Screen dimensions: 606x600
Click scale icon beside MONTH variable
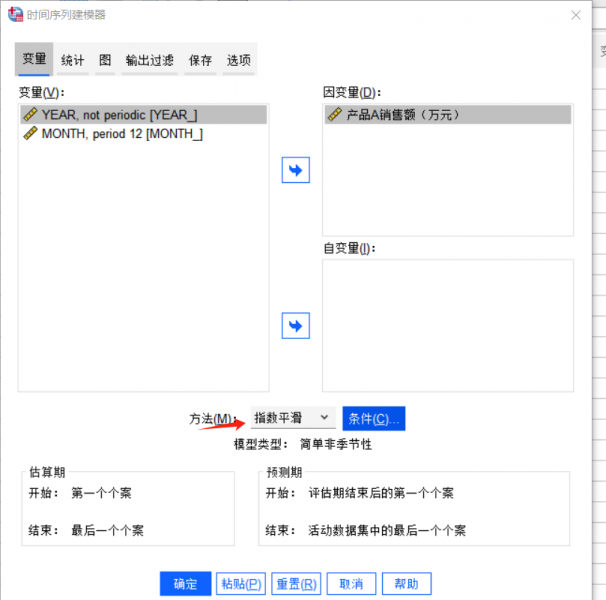click(30, 133)
